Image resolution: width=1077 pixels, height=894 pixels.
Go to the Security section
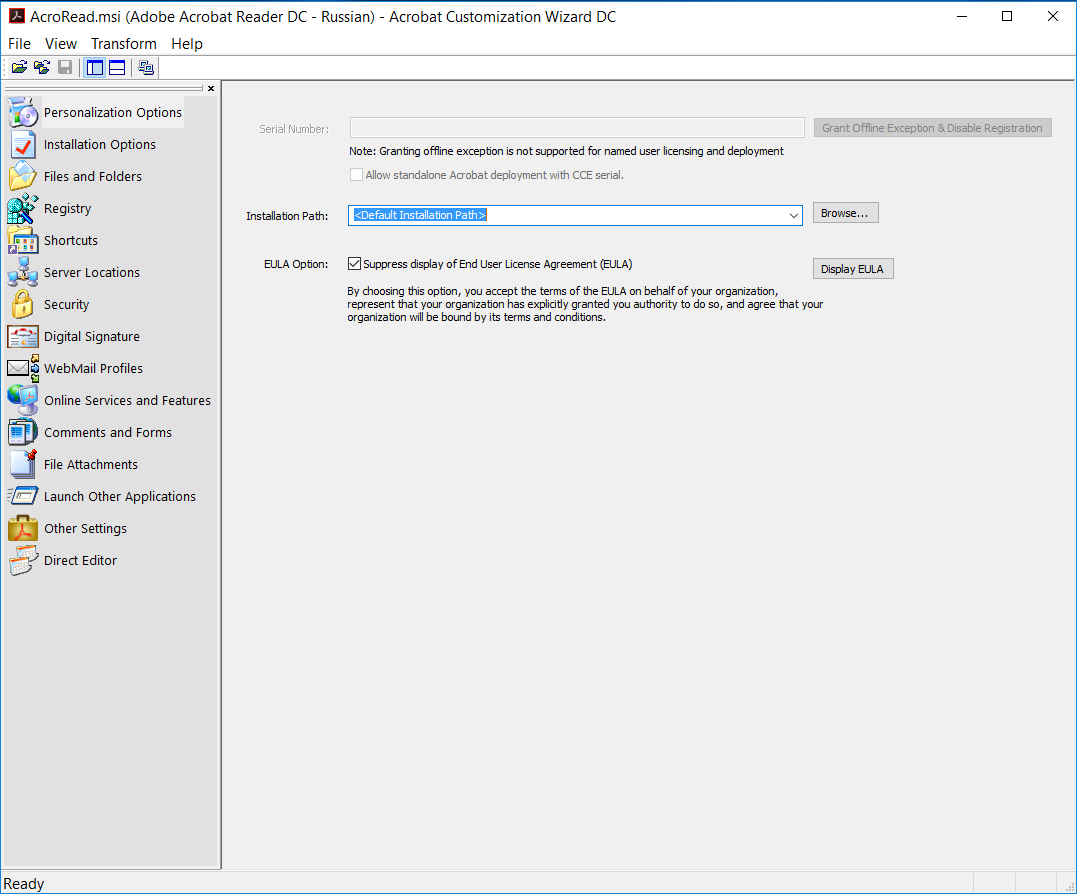[x=49, y=305]
